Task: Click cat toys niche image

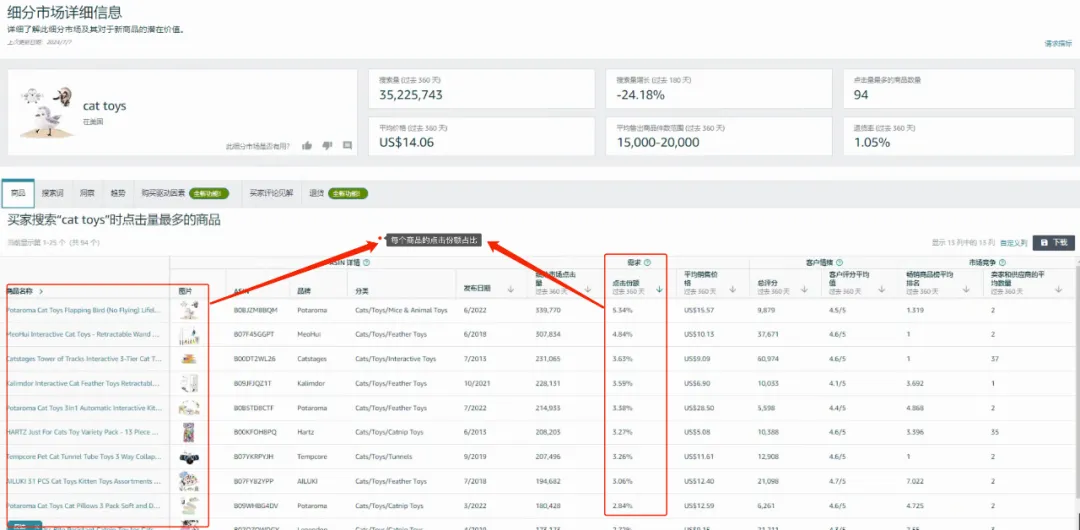Action: (47, 111)
